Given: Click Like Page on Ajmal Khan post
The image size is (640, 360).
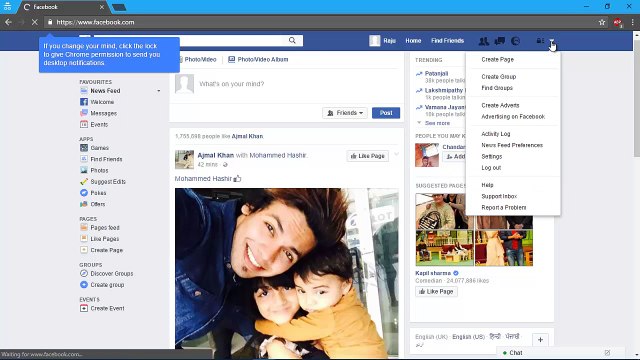Looking at the screenshot, I should click(368, 156).
